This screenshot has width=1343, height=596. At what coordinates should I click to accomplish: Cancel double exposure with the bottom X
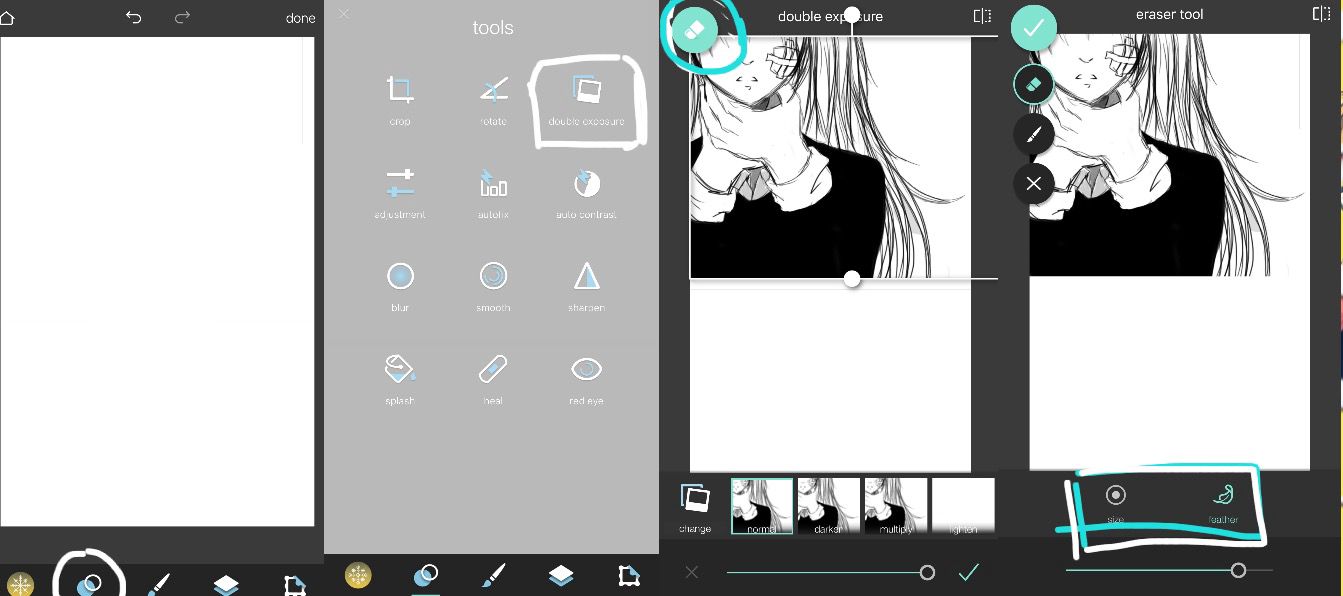click(692, 572)
